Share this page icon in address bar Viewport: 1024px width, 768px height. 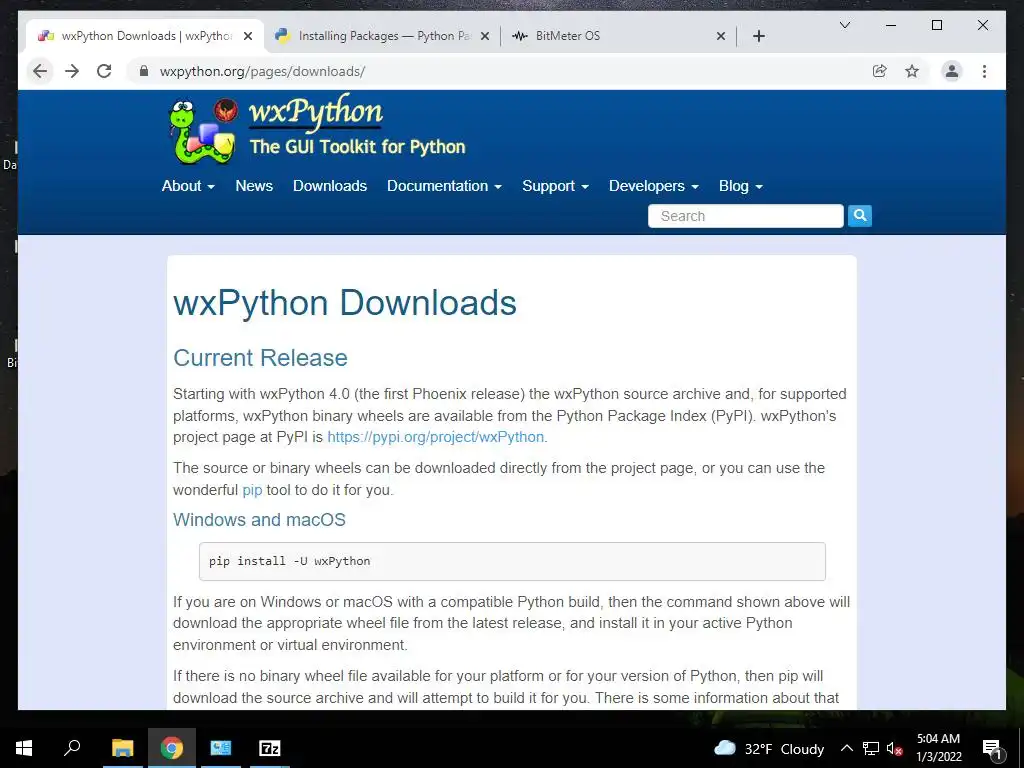point(880,71)
